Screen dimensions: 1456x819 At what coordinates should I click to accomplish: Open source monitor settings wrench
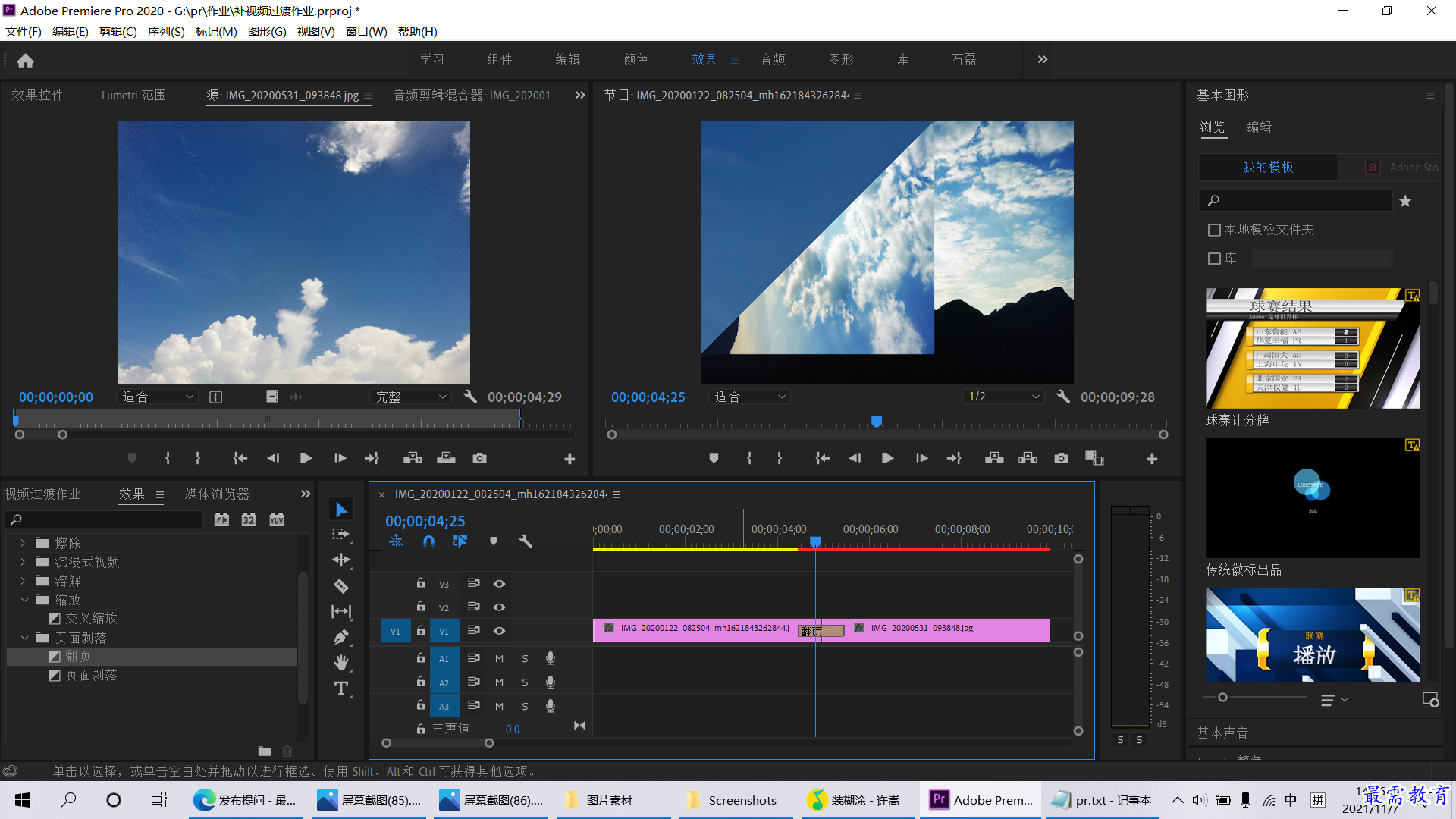(470, 397)
